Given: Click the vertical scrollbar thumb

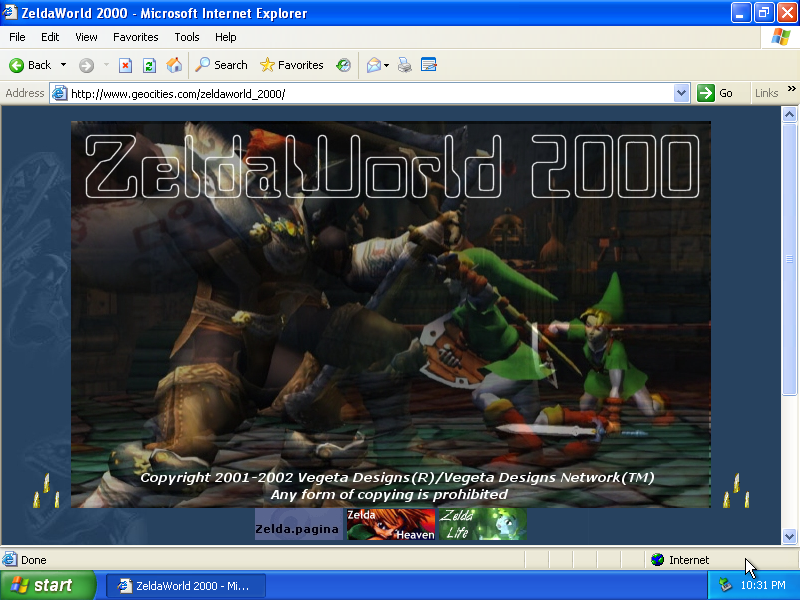Looking at the screenshot, I should point(789,259).
